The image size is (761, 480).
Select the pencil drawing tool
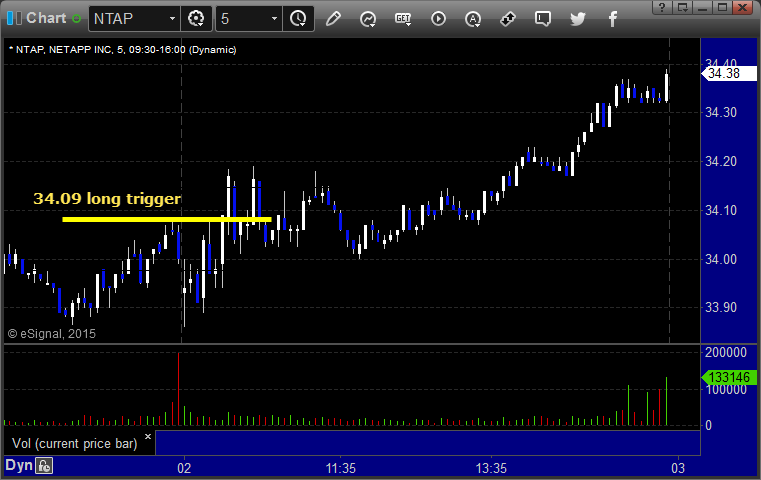333,19
